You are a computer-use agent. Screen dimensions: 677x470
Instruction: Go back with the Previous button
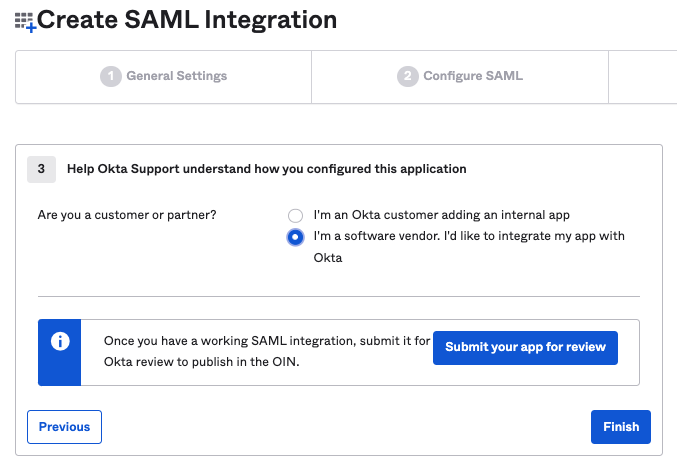tap(64, 427)
